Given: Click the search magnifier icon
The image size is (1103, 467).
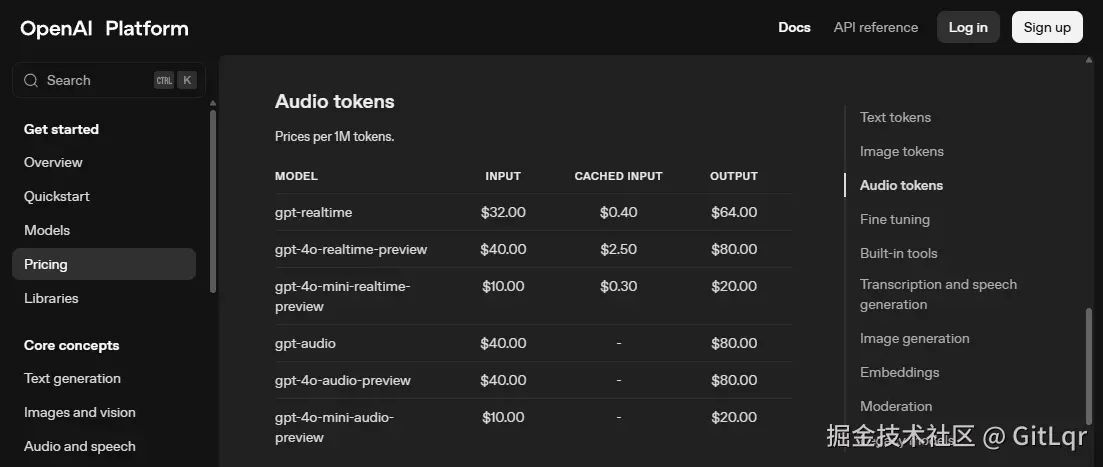Looking at the screenshot, I should coord(31,80).
